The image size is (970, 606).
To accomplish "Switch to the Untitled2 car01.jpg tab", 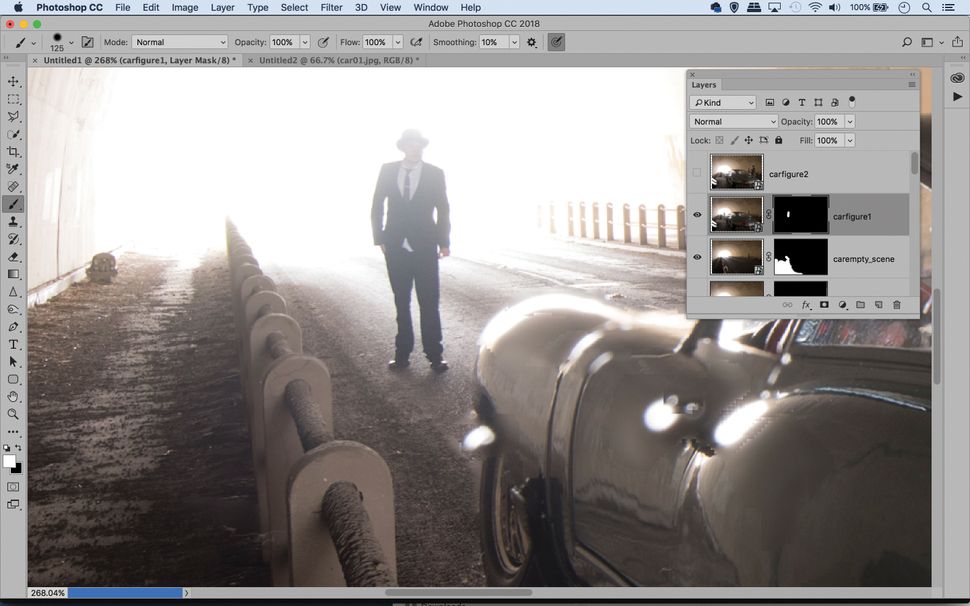I will [335, 60].
